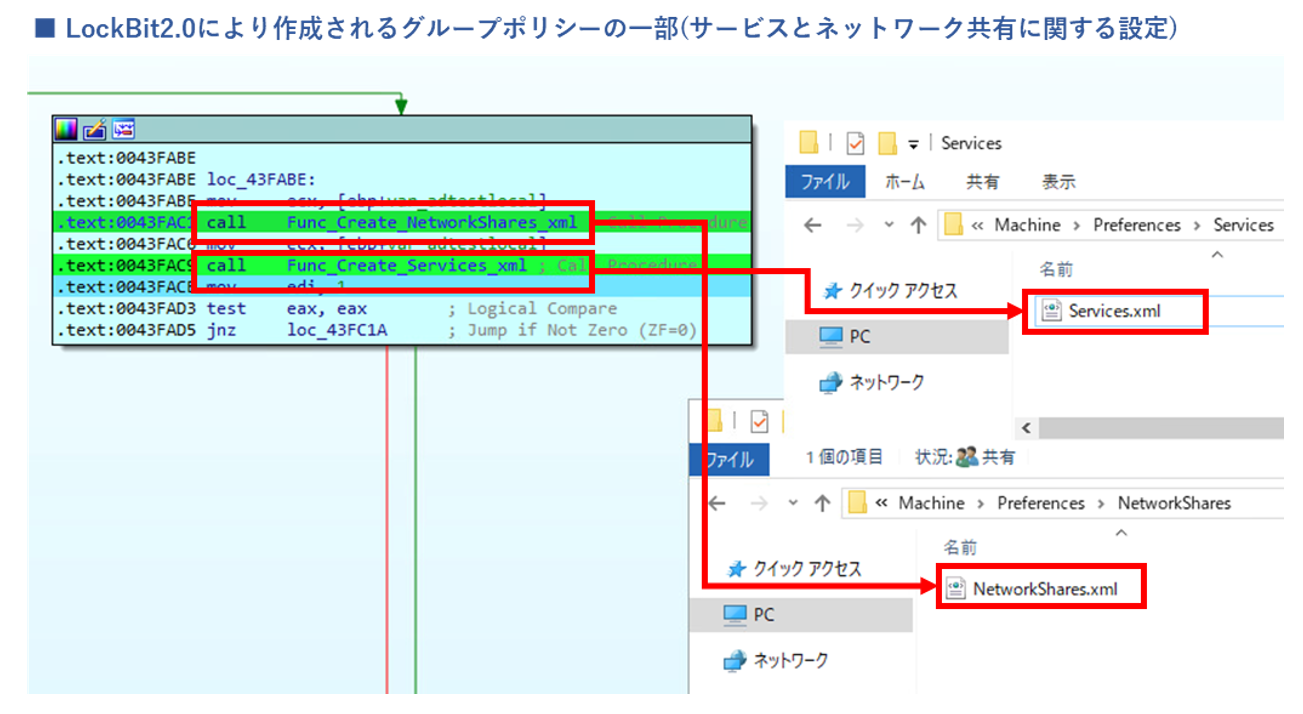The image size is (1303, 714).
Task: Open クイック アクセス in the Services window
Action: tap(890, 291)
